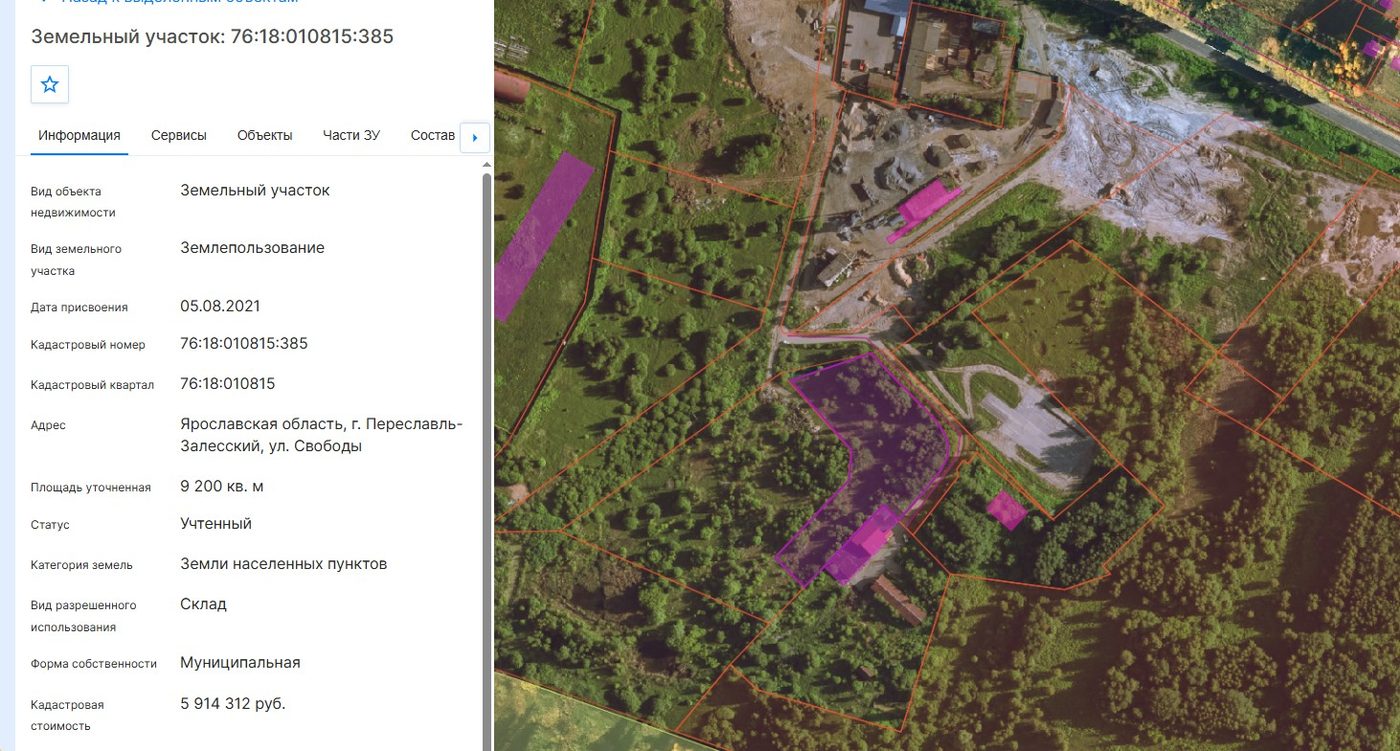Go to the Состав tab
1400x751 pixels.
[x=432, y=135]
